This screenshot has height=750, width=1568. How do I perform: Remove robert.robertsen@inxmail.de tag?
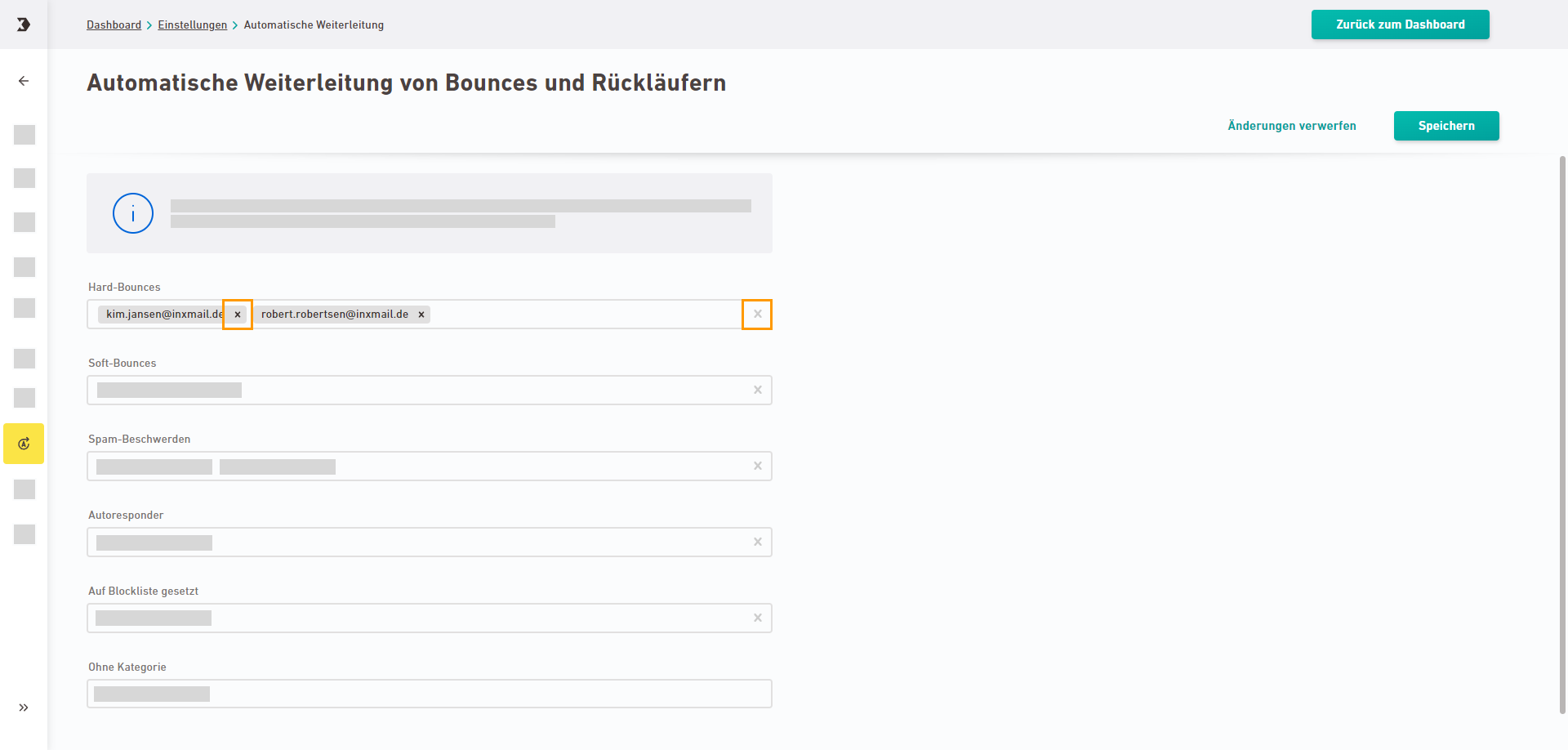pyautogui.click(x=421, y=315)
